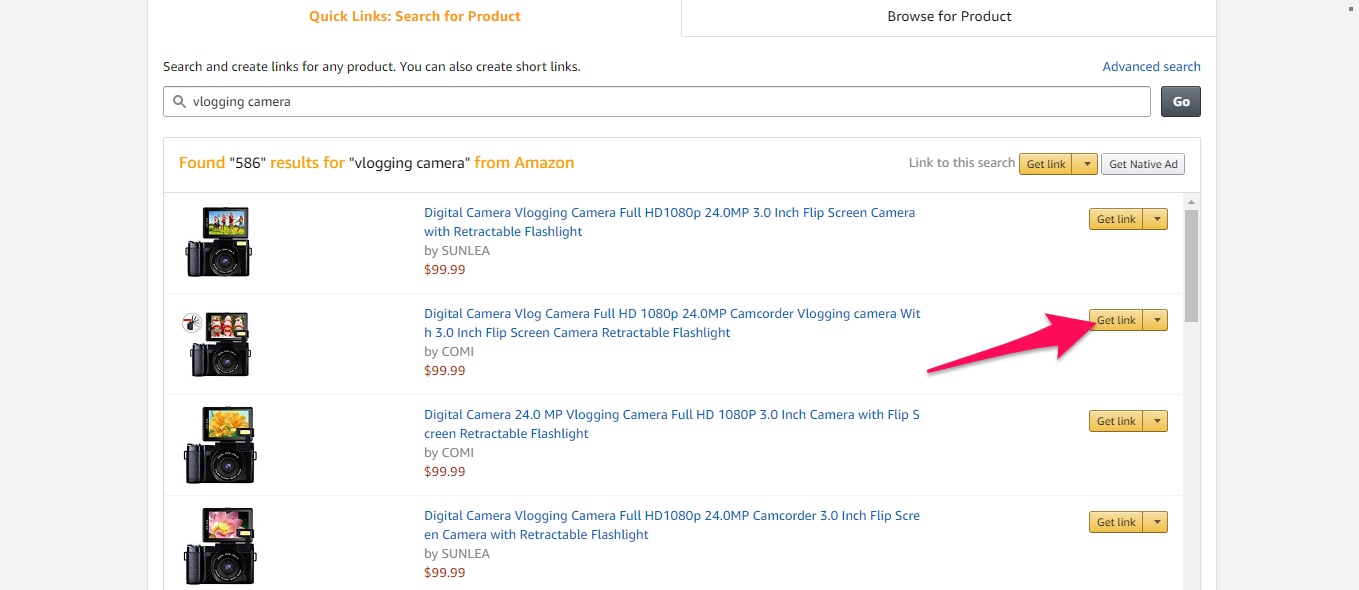
Task: Open dropdown for COMI 24.0 MP camera
Action: click(x=1156, y=421)
